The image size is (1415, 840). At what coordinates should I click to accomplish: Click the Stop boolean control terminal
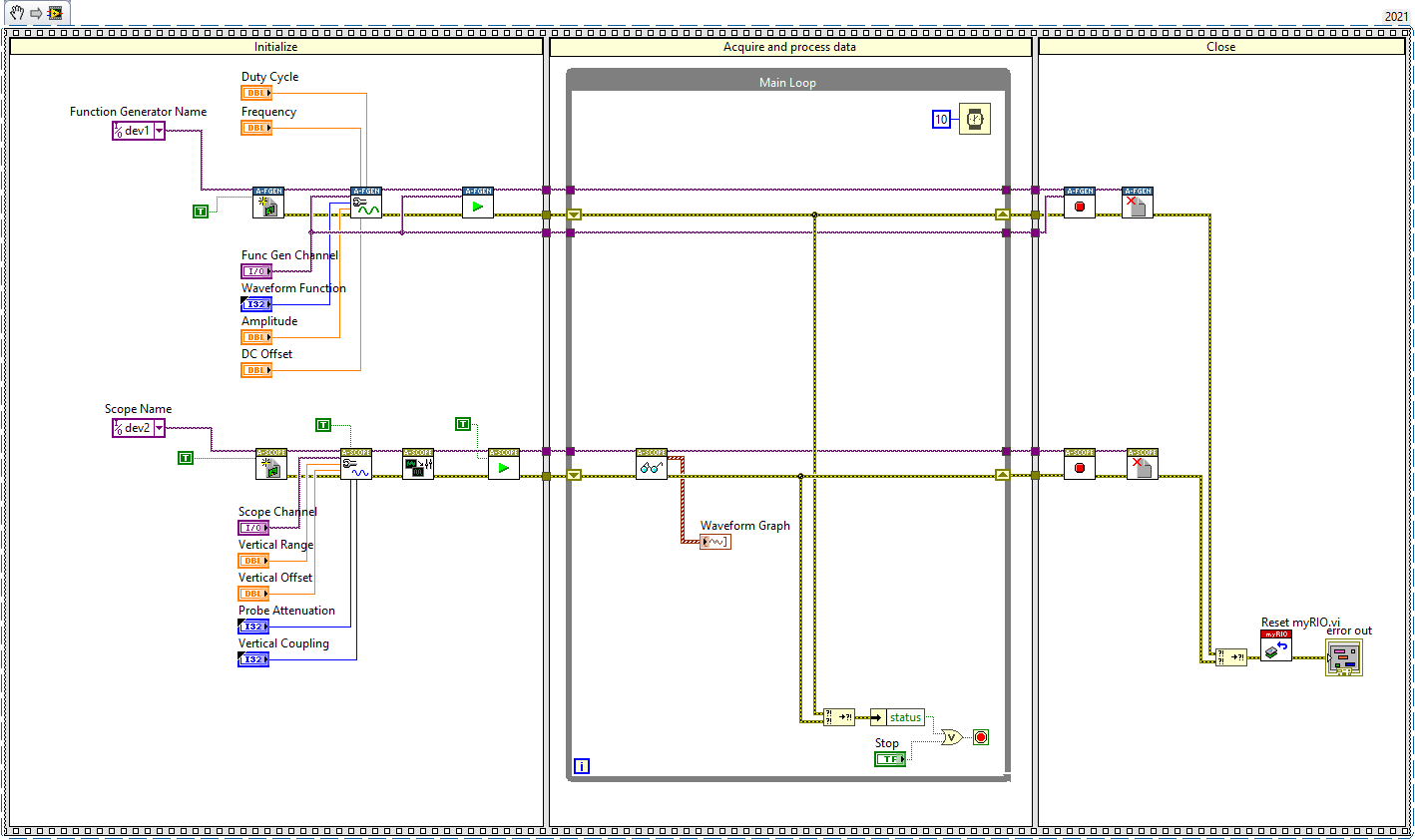click(x=890, y=759)
